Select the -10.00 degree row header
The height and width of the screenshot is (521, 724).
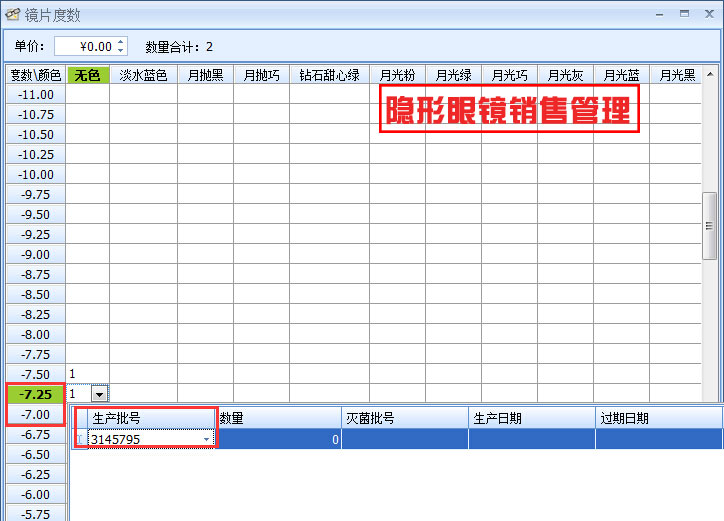[x=36, y=174]
